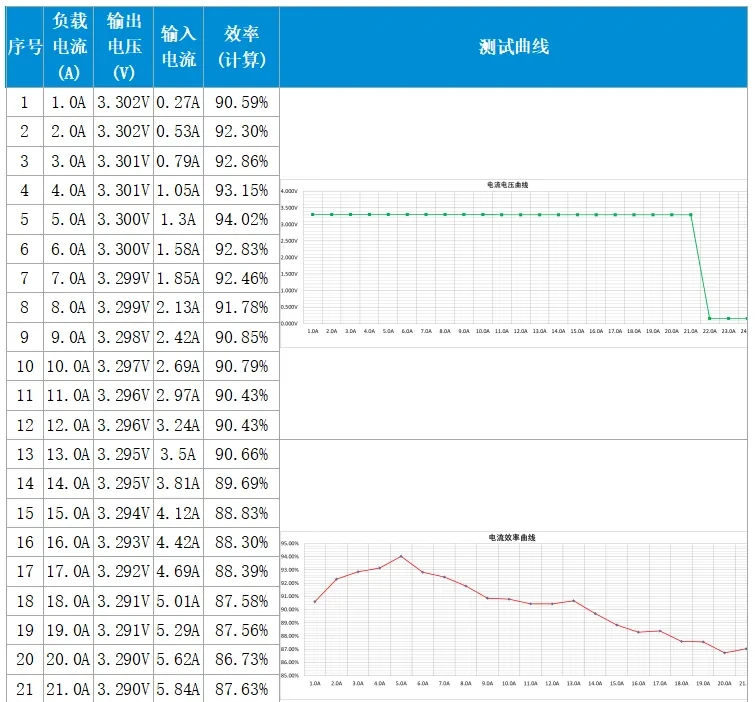Select the 3.297V output voltage cell
The image size is (755, 702).
coord(124,366)
